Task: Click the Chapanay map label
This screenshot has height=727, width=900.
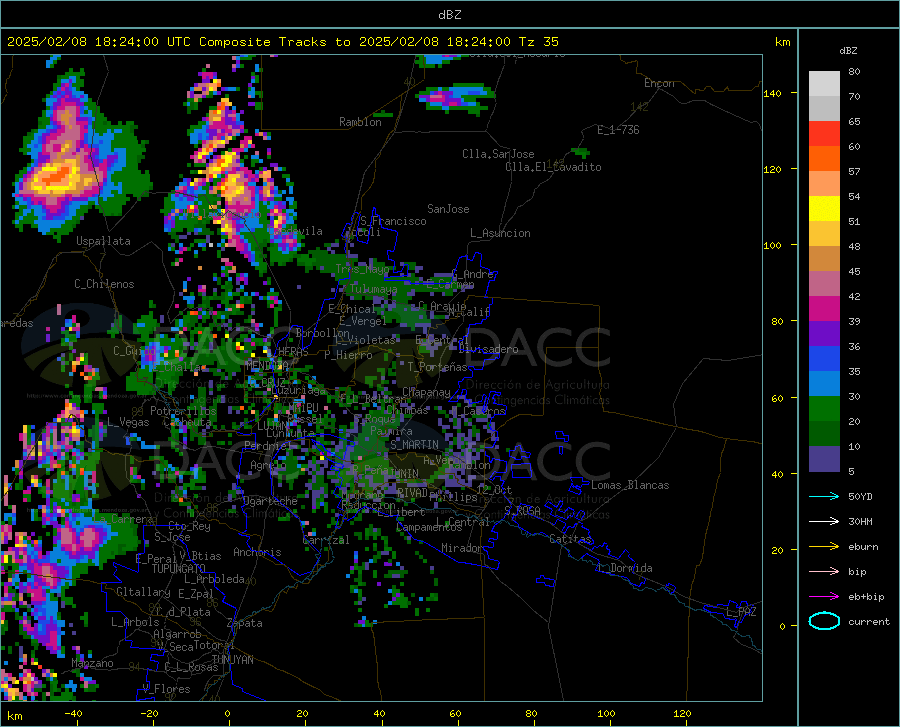Action: (426, 392)
